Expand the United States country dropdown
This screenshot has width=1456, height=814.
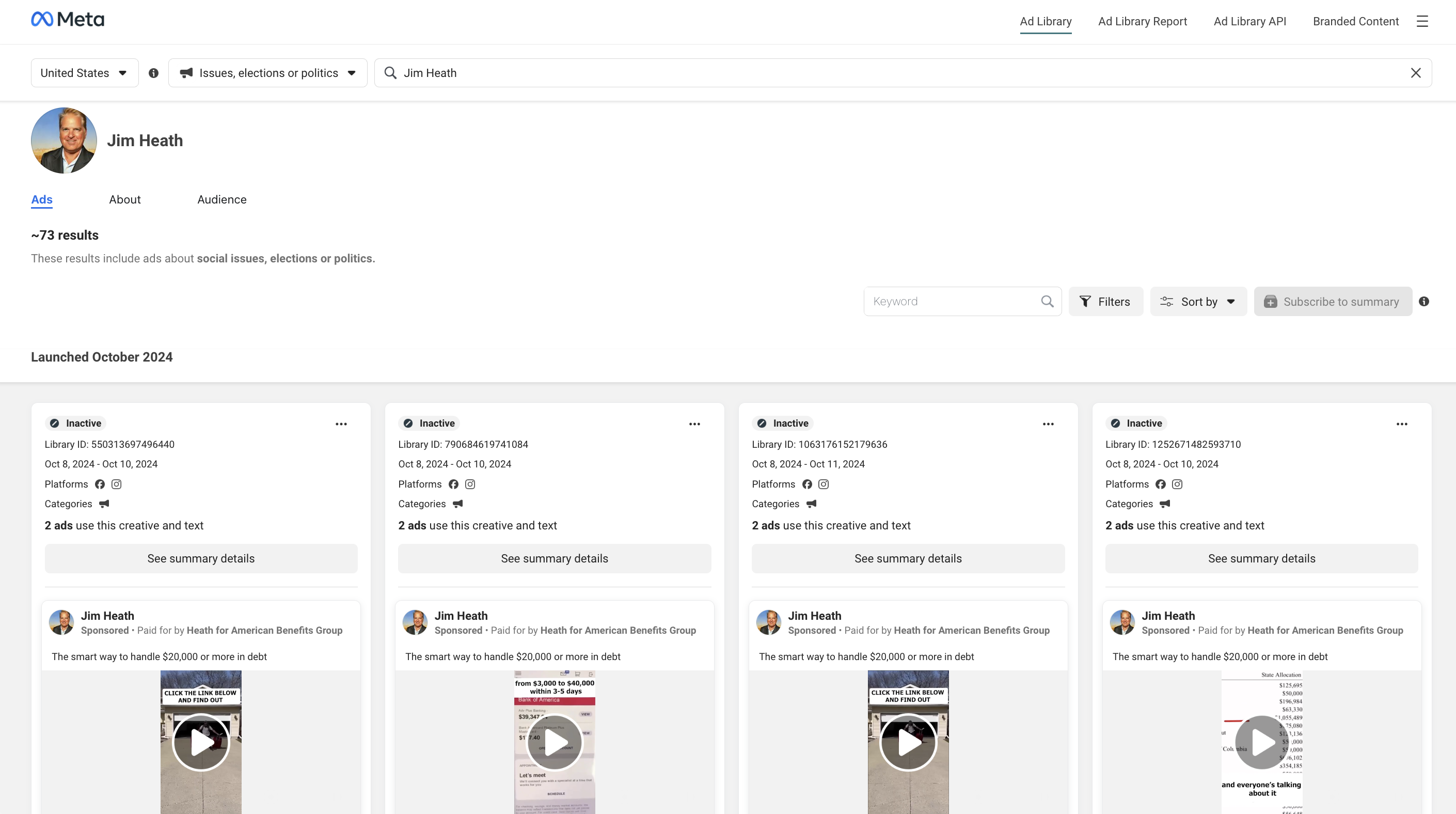coord(84,73)
